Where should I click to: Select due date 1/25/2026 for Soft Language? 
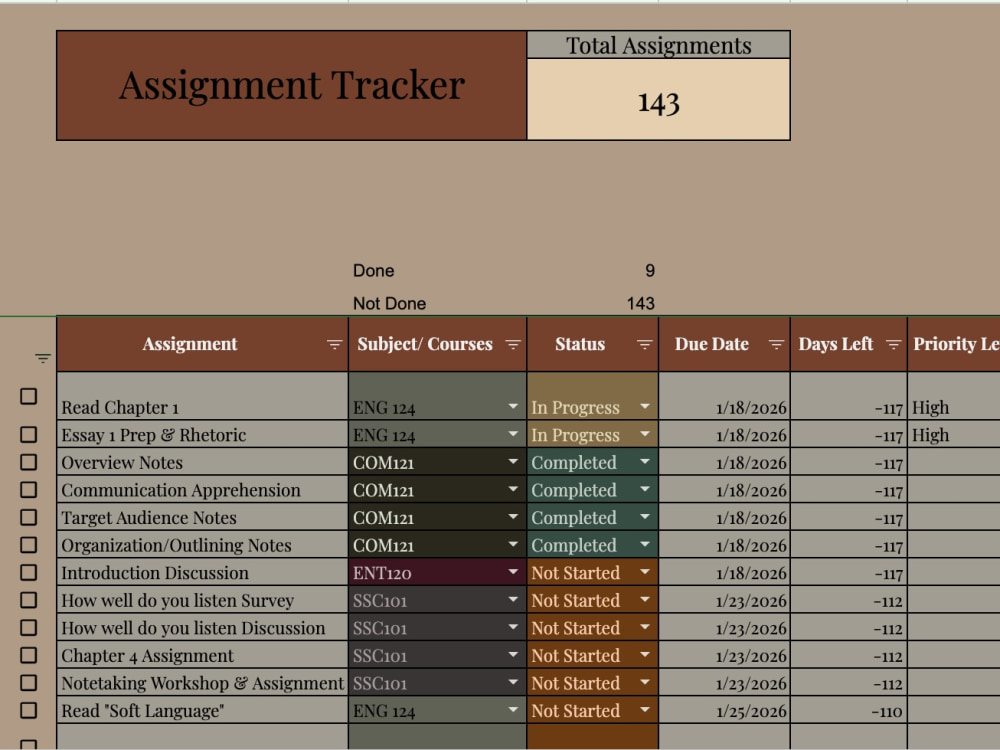point(724,710)
